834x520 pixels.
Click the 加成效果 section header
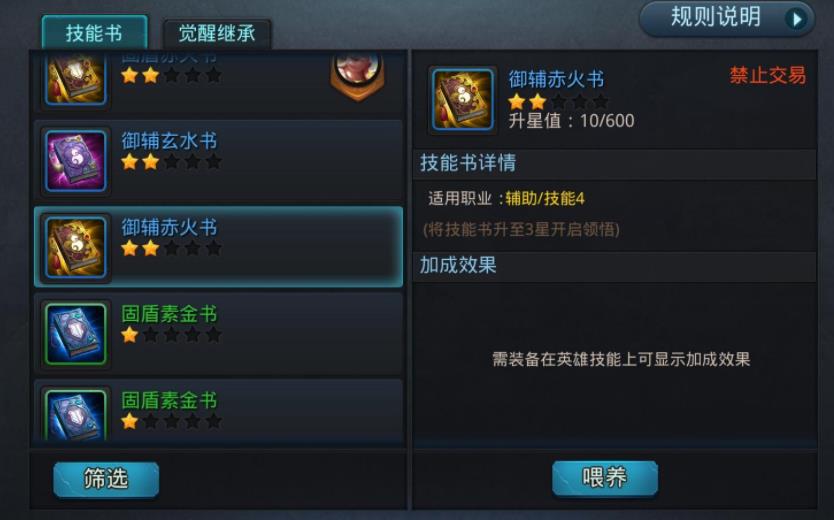point(615,265)
